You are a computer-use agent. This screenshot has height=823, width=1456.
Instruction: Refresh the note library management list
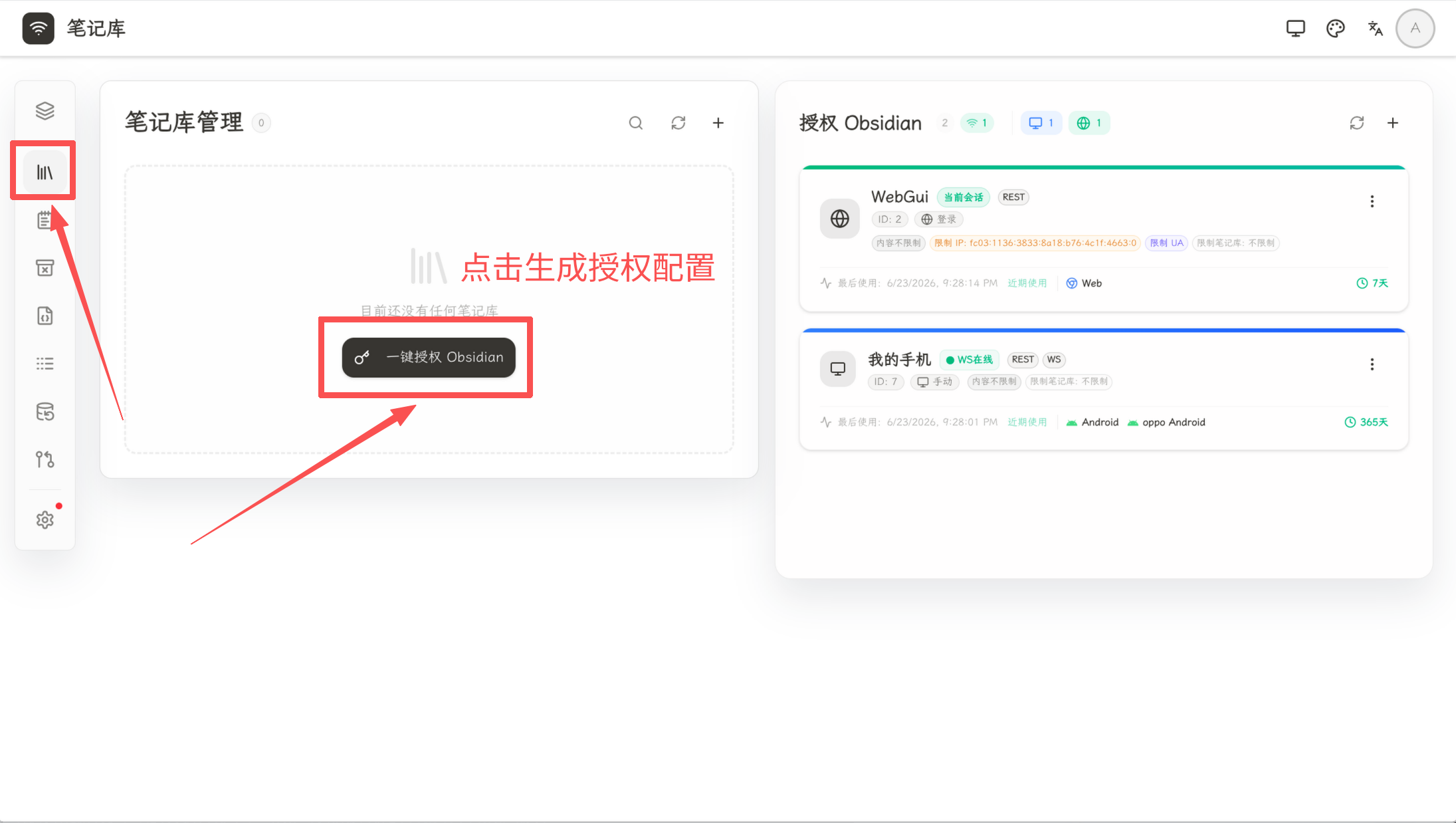tap(678, 123)
